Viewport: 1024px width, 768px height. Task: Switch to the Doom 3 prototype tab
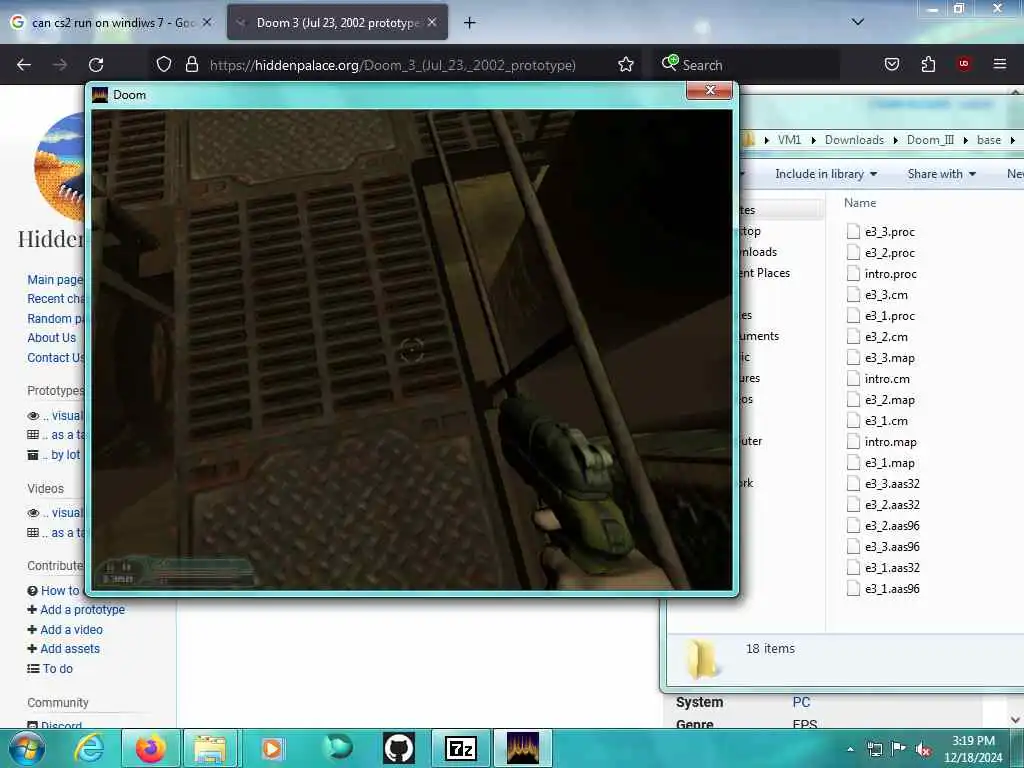pyautogui.click(x=337, y=23)
